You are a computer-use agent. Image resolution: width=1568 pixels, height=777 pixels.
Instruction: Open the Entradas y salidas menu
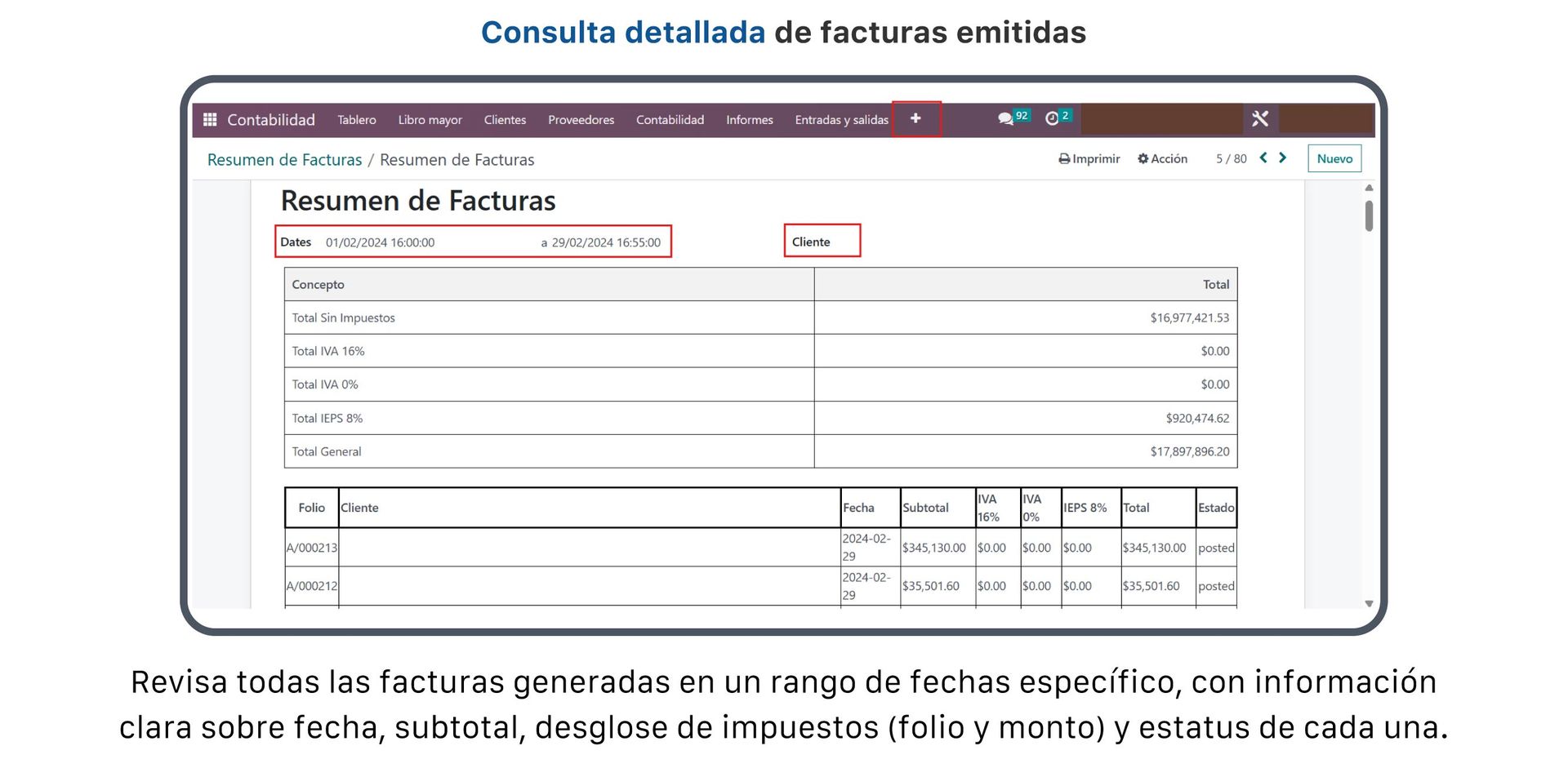click(841, 120)
